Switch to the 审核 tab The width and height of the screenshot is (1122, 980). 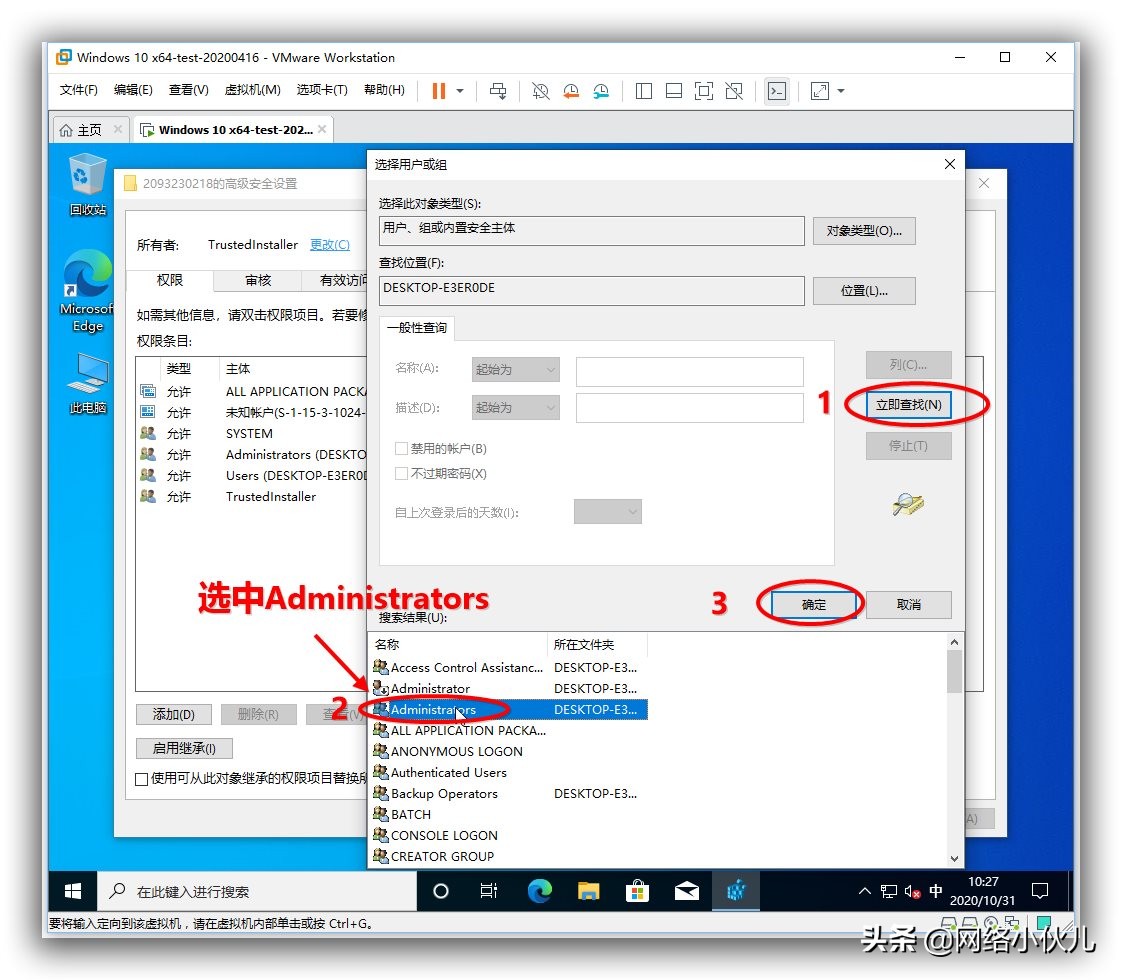(x=256, y=281)
